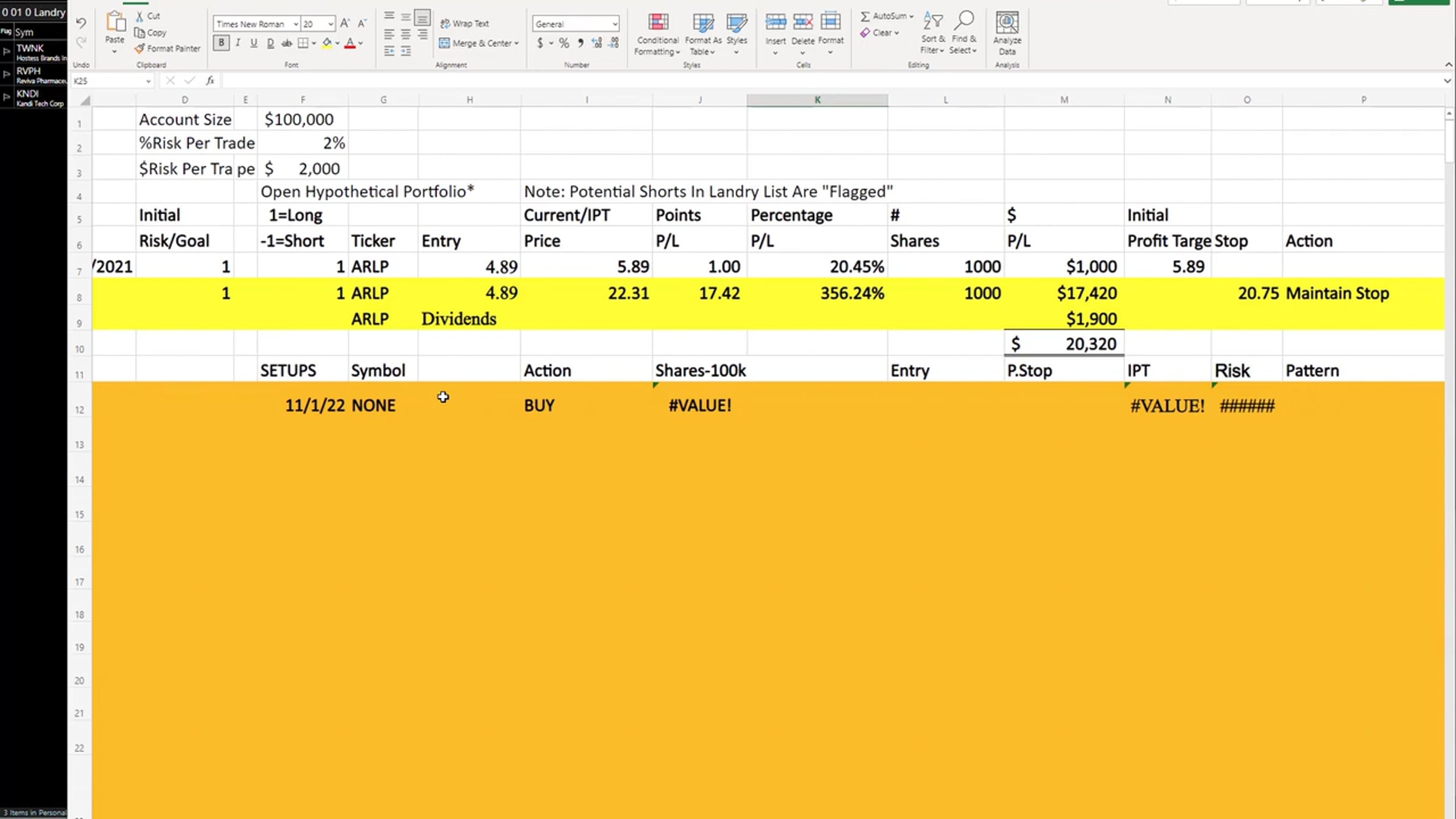The width and height of the screenshot is (1456, 819).
Task: Align text to the left
Action: (x=389, y=34)
